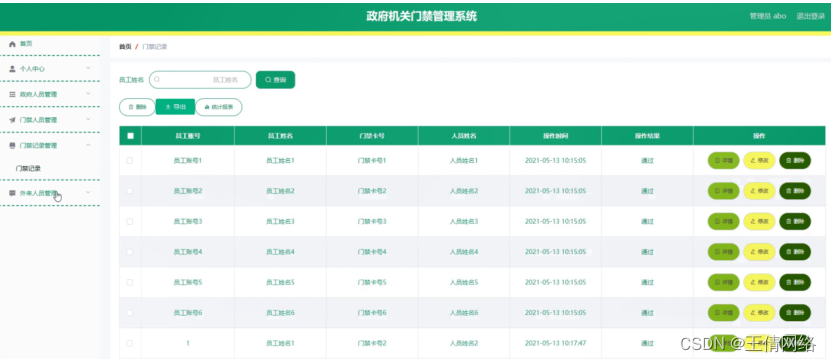Click 删除 for the 员工账号6 row

[x=795, y=313]
